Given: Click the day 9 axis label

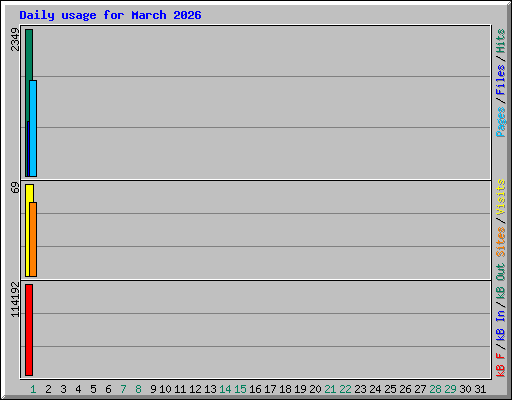Looking at the screenshot, I should click(x=153, y=389).
